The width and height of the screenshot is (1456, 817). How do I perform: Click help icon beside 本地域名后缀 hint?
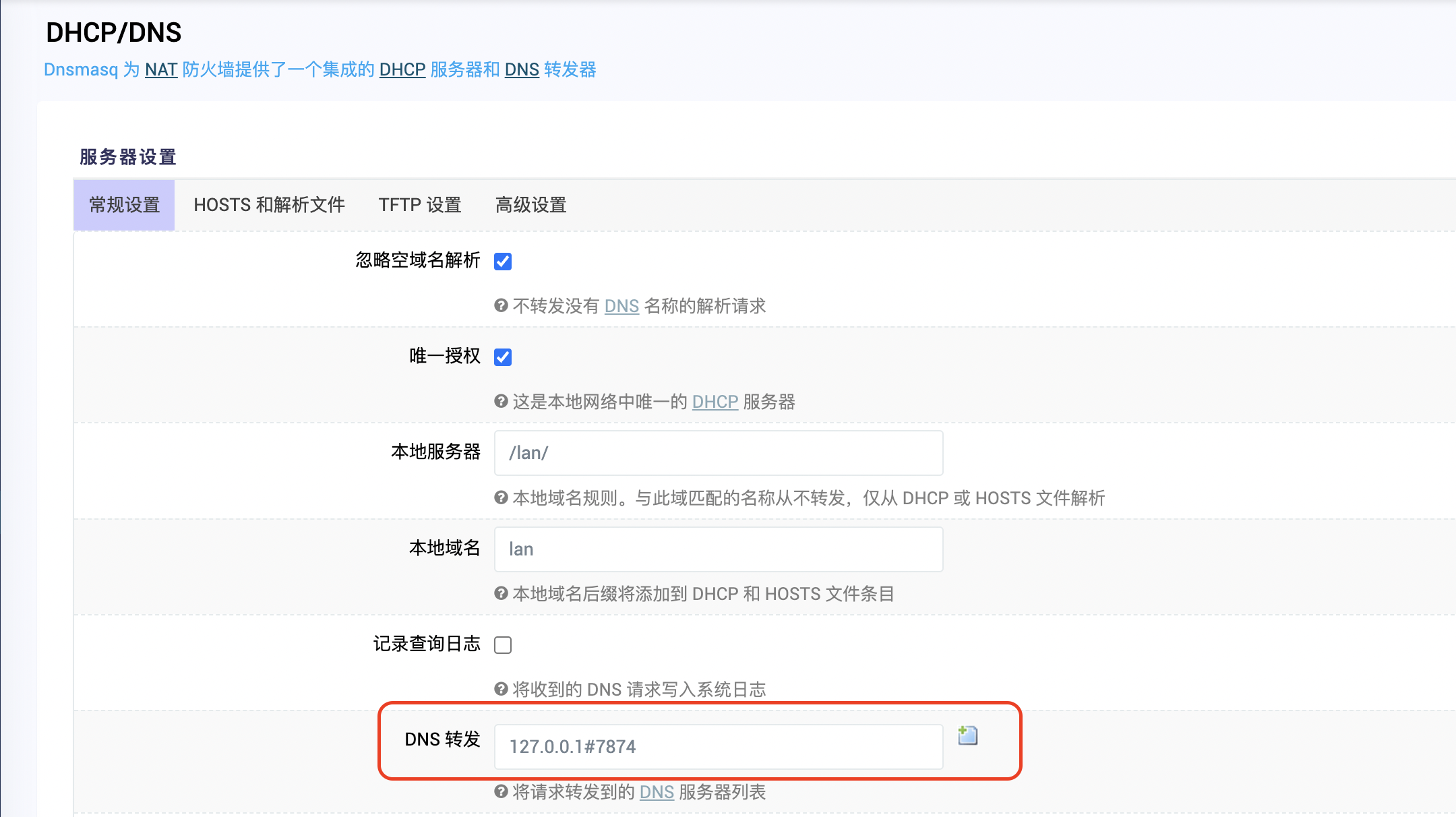coord(501,593)
